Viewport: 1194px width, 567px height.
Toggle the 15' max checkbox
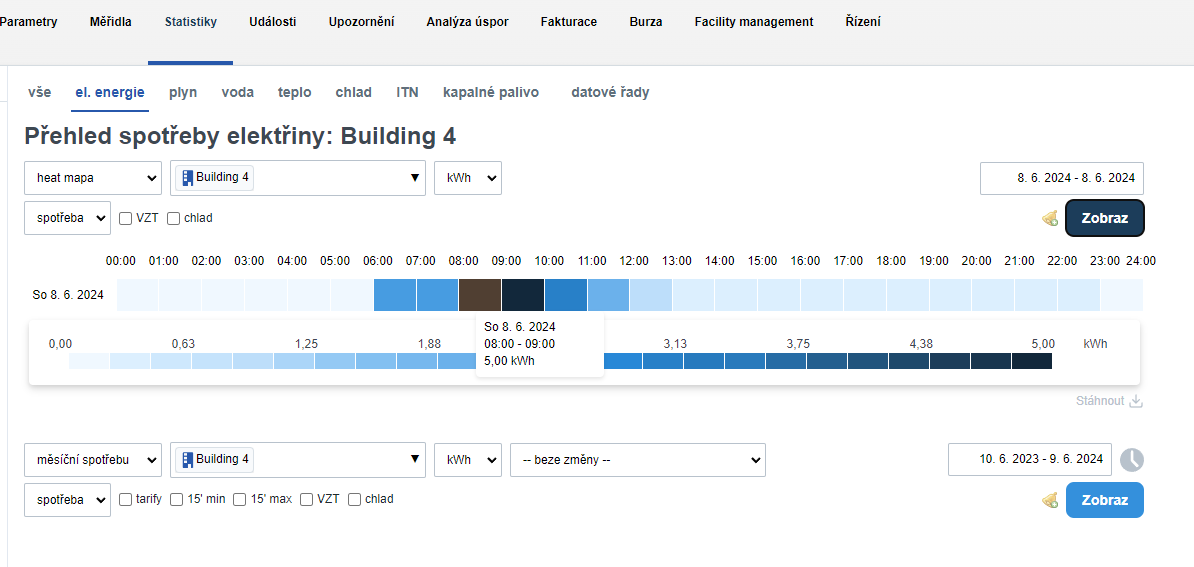click(240, 500)
